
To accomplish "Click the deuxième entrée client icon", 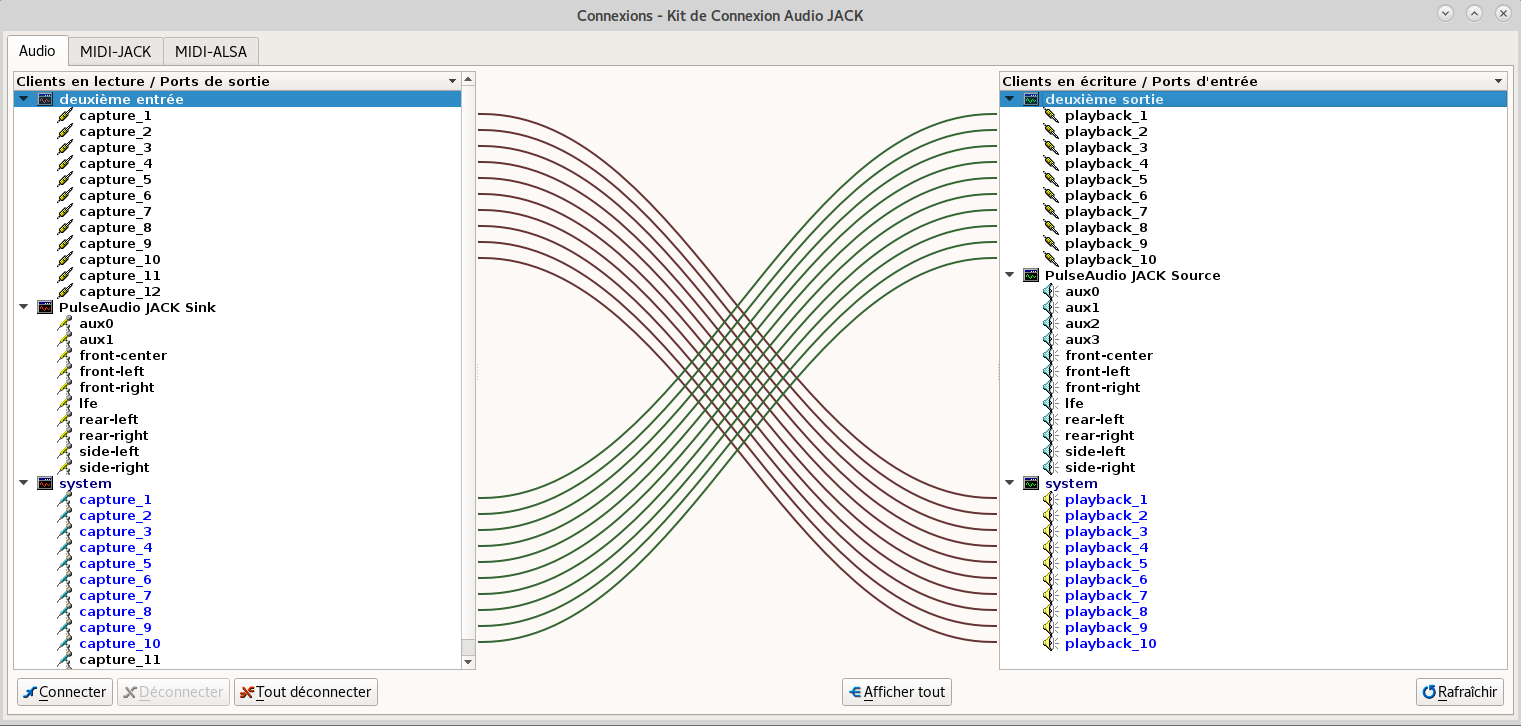I will 45,99.
